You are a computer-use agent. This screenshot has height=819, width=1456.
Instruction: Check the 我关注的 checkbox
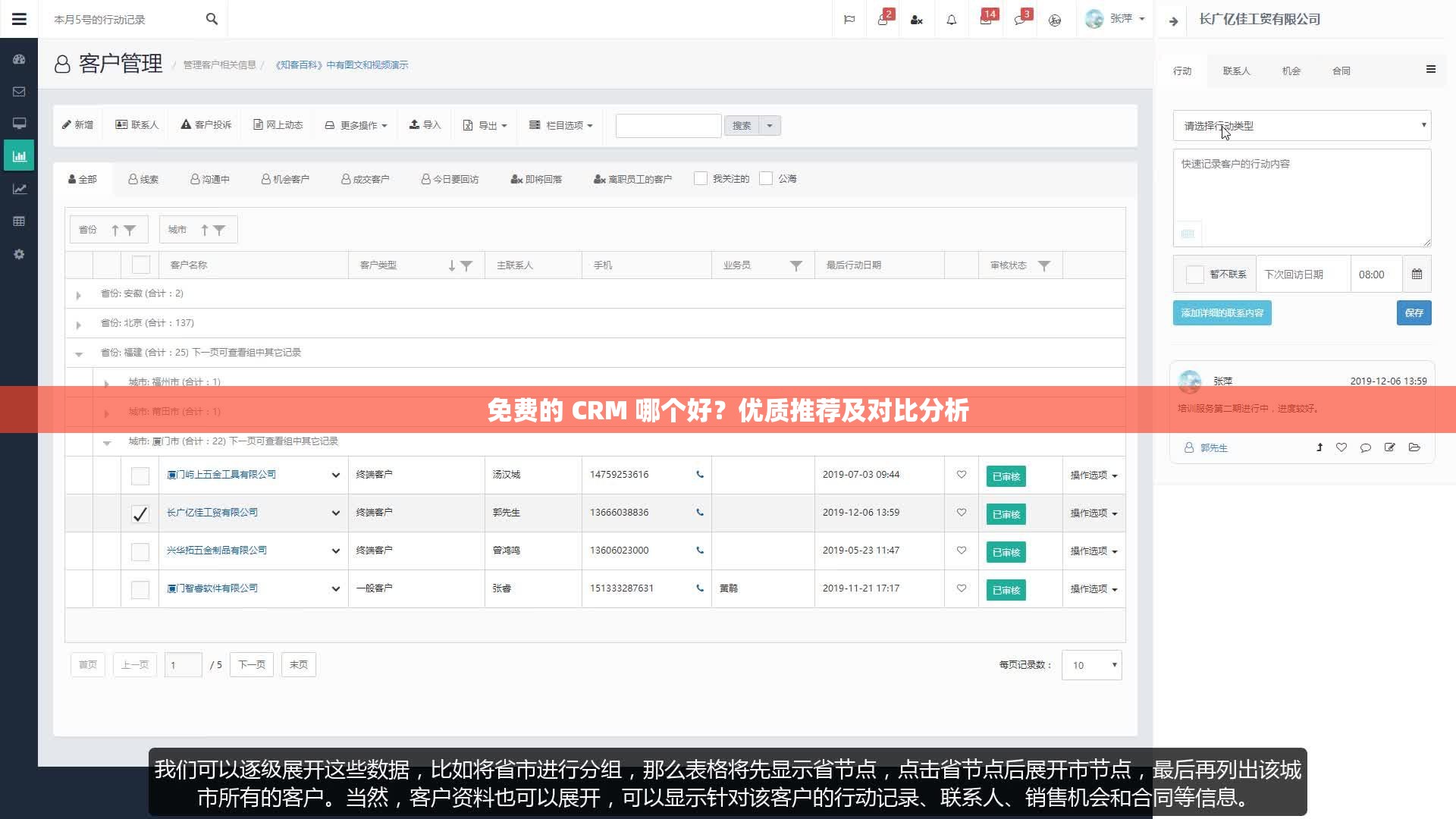701,178
